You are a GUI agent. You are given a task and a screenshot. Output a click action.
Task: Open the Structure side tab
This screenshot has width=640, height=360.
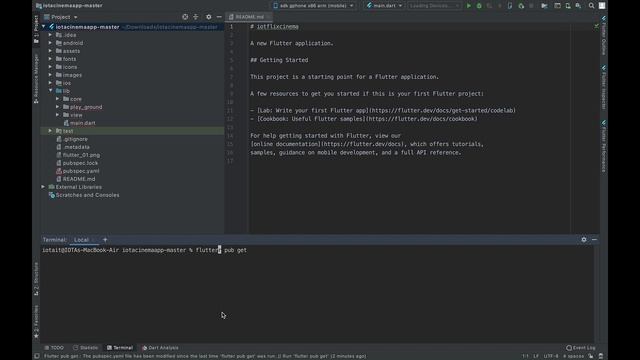pos(36,279)
